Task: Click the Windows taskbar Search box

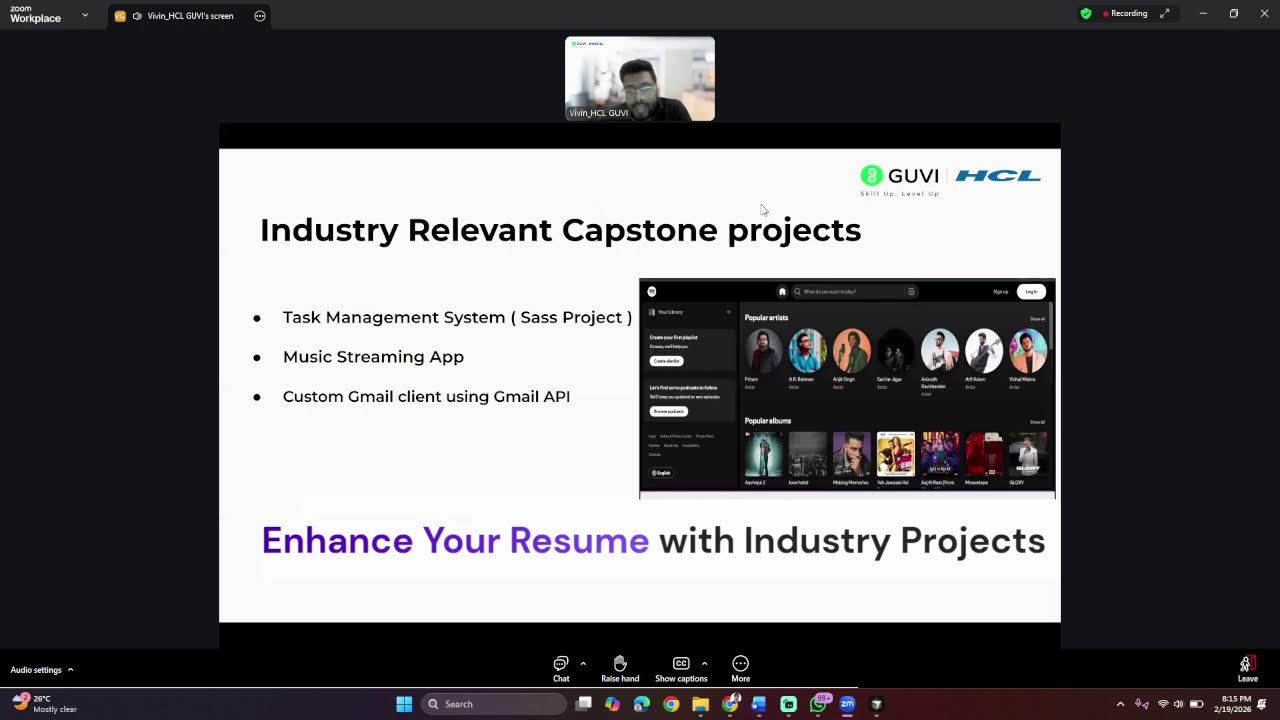Action: [x=494, y=704]
